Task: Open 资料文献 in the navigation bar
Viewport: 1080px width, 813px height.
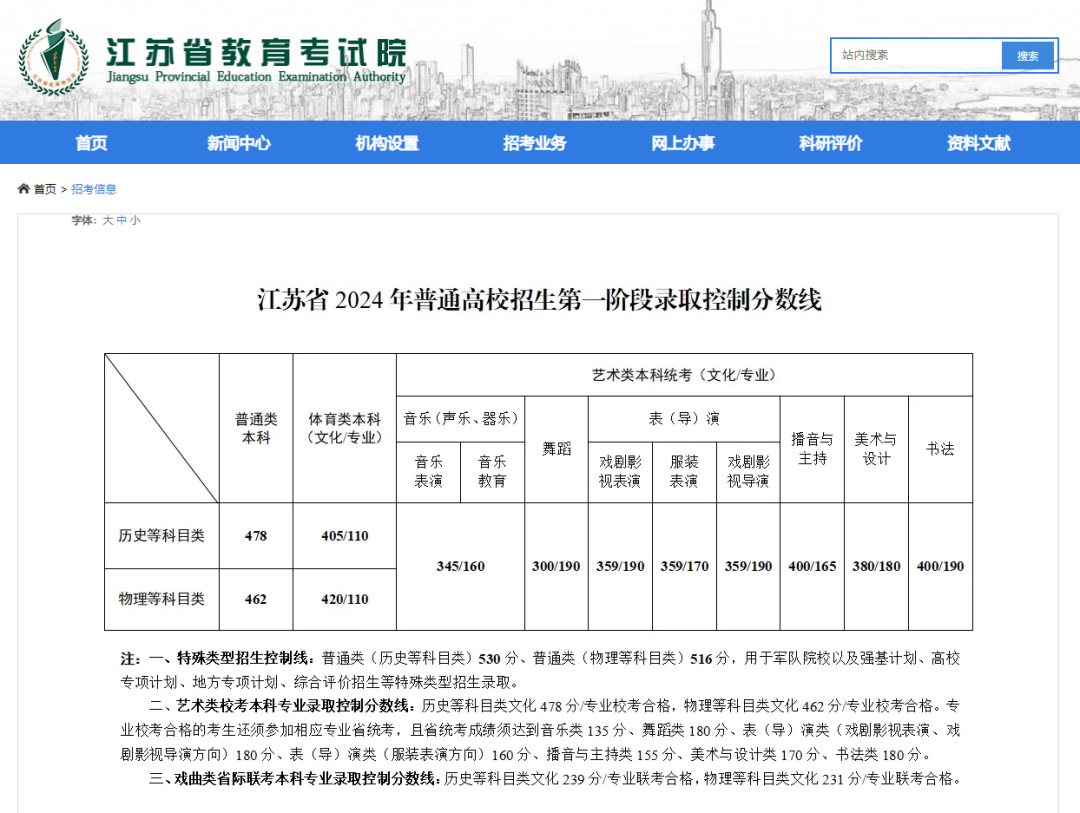Action: click(x=978, y=143)
